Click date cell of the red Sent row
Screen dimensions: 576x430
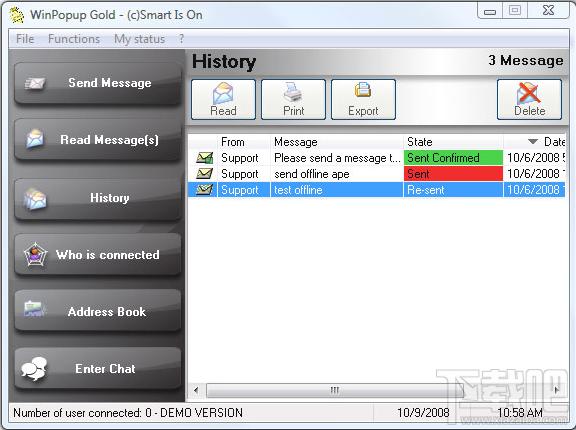pyautogui.click(x=534, y=174)
